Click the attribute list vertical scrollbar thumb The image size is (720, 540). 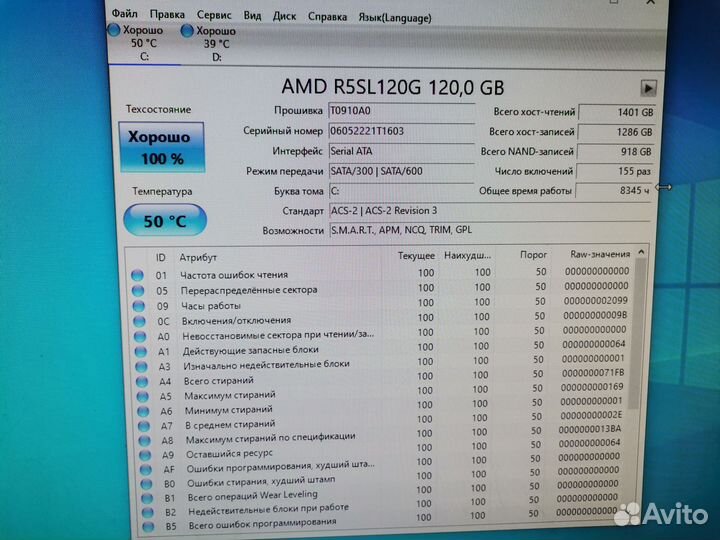point(638,334)
